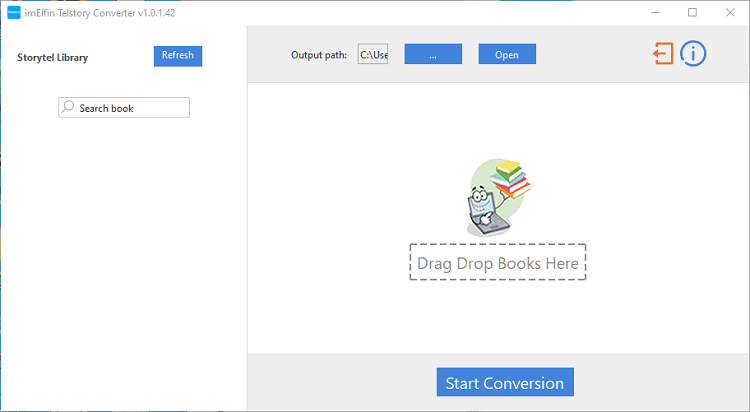Image resolution: width=750 pixels, height=412 pixels.
Task: Click the empty library list below search
Action: coord(123,260)
